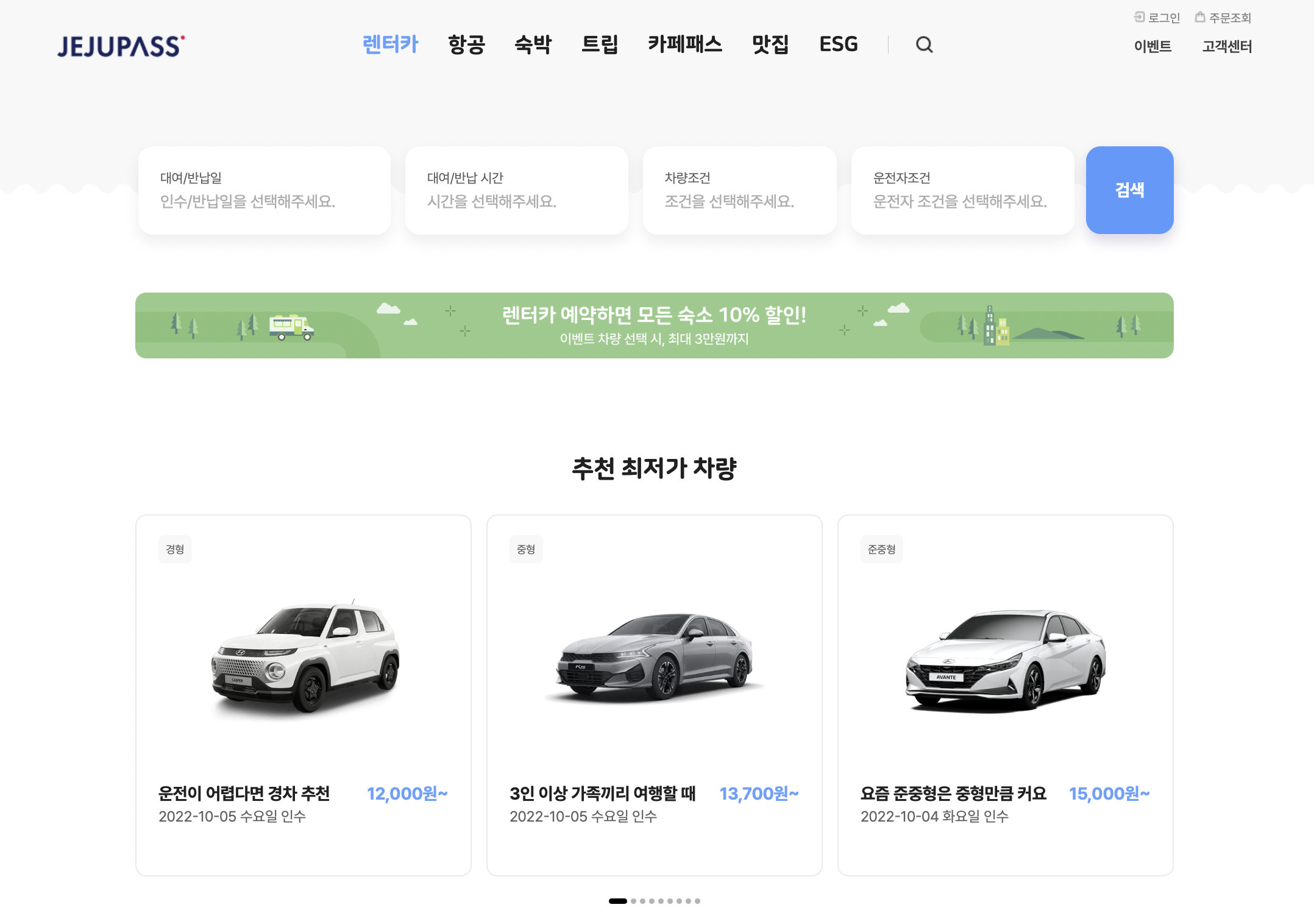Open the 이벤트 link
This screenshot has height=924, width=1314.
click(1152, 46)
